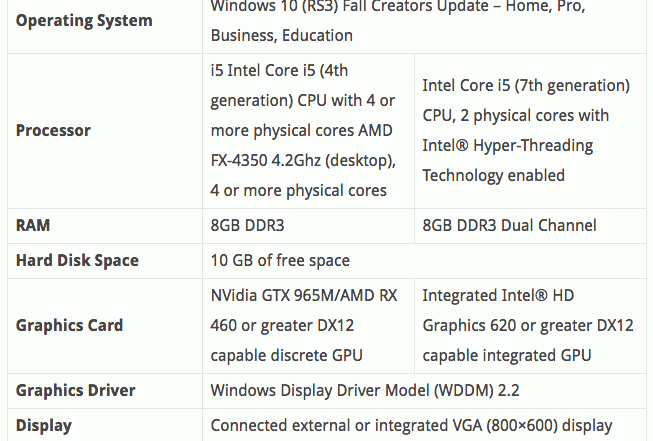Click the Graphics Card row label
Image resolution: width=653 pixels, height=441 pixels.
click(70, 325)
